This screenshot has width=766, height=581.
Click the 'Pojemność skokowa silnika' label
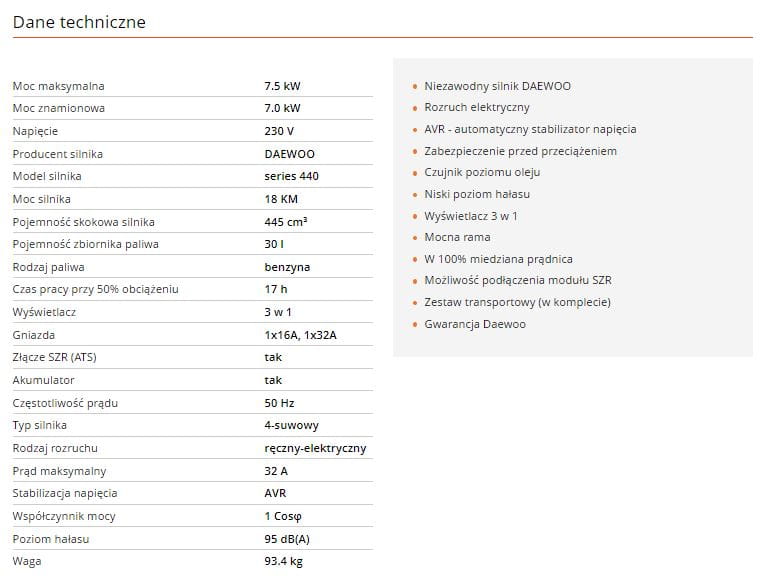[84, 222]
